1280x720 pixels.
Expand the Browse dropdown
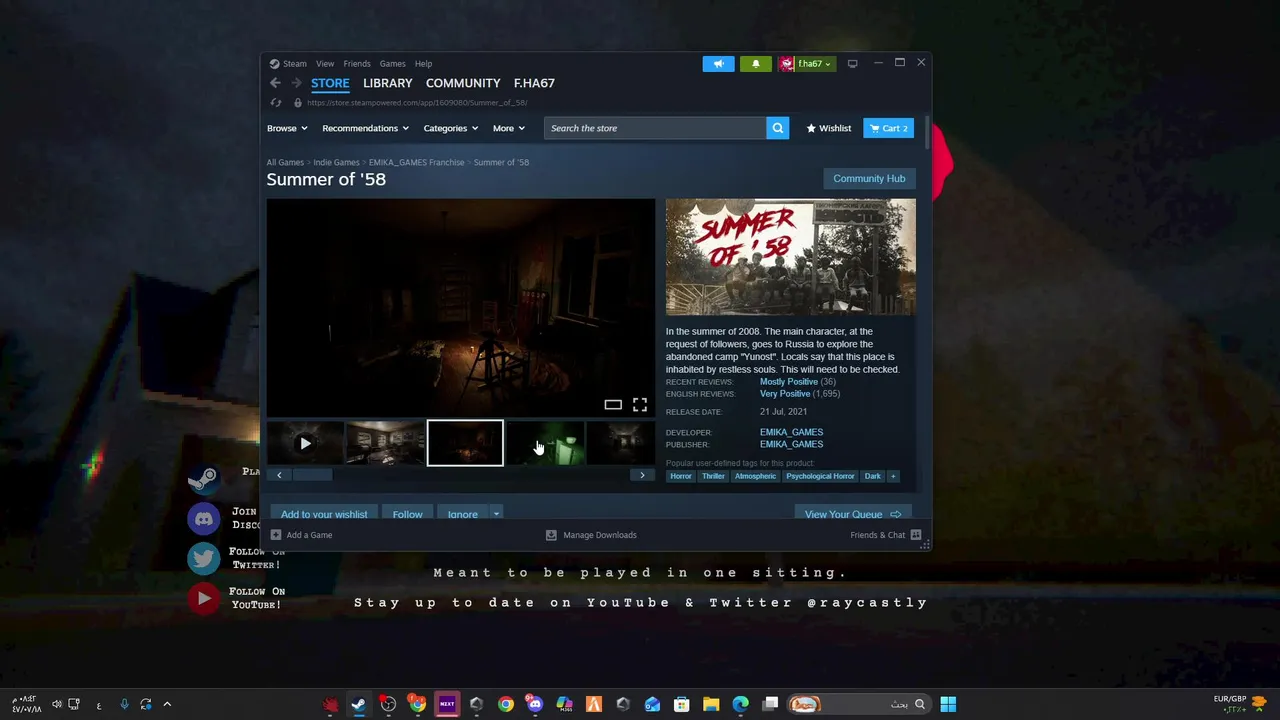pyautogui.click(x=287, y=128)
